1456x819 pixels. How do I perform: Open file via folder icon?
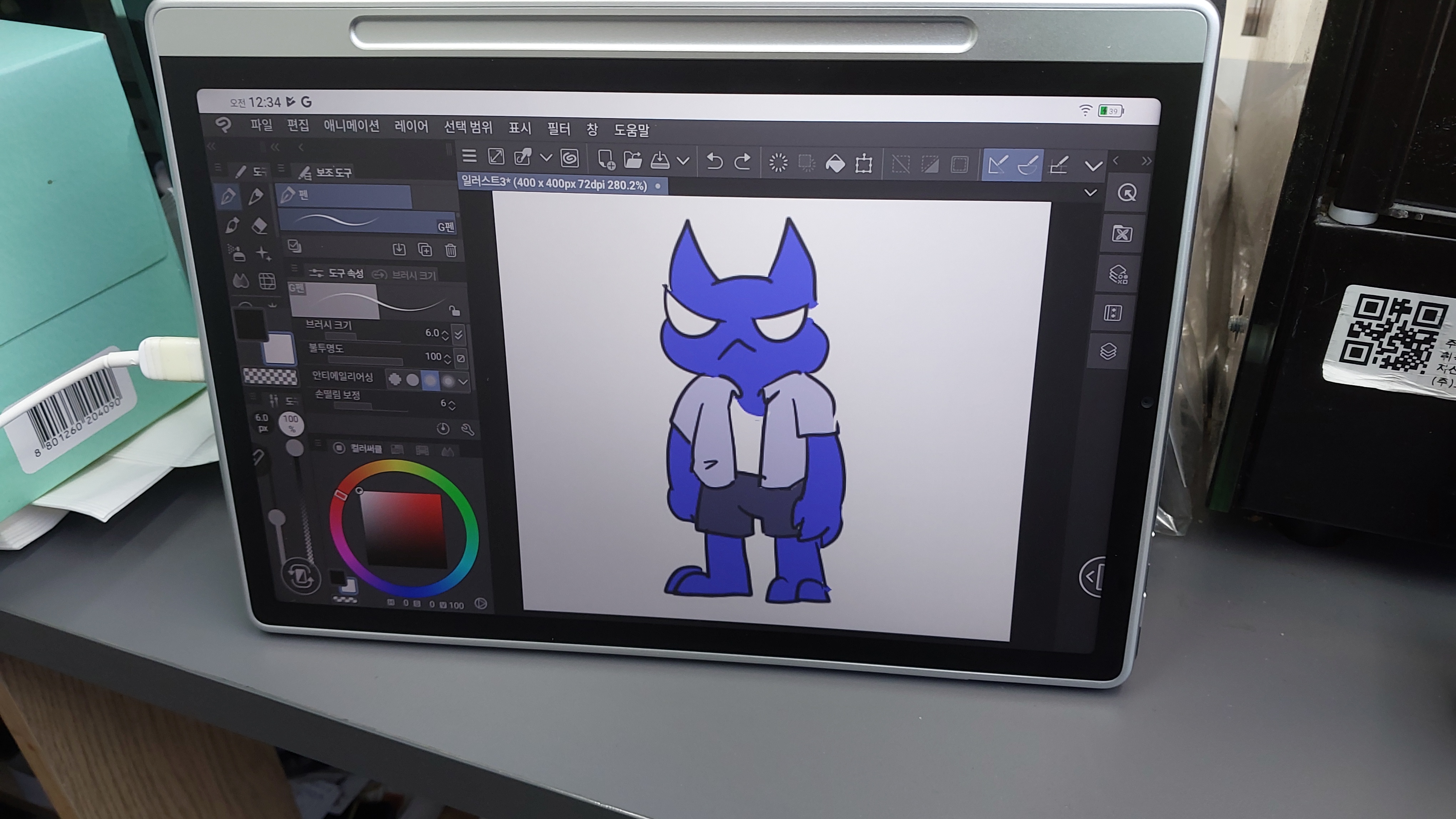[632, 161]
